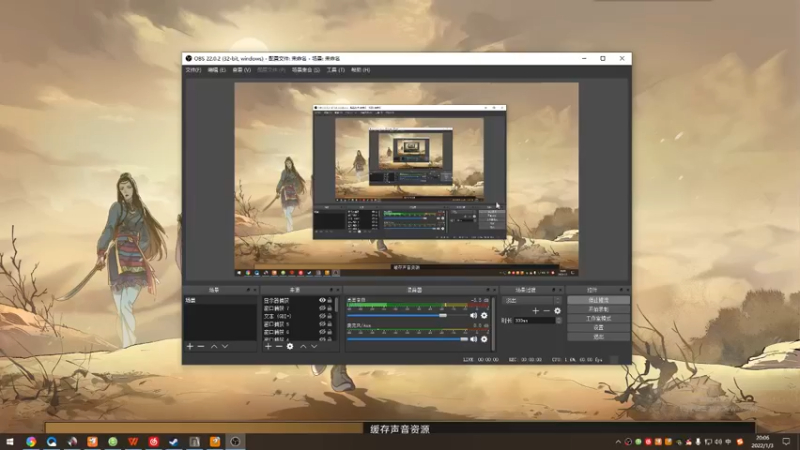Click the taskbar clock showing 2022/1/3

[762, 442]
